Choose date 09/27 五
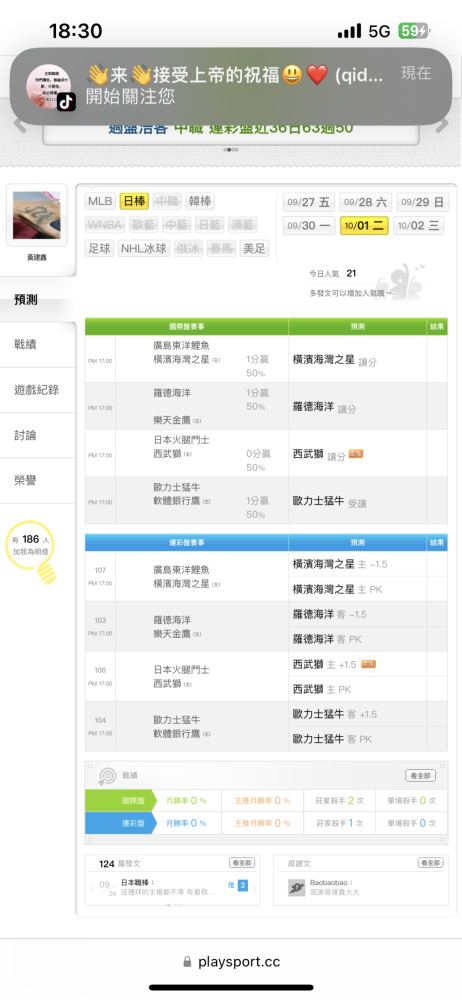This screenshot has width=462, height=1000. [x=309, y=202]
